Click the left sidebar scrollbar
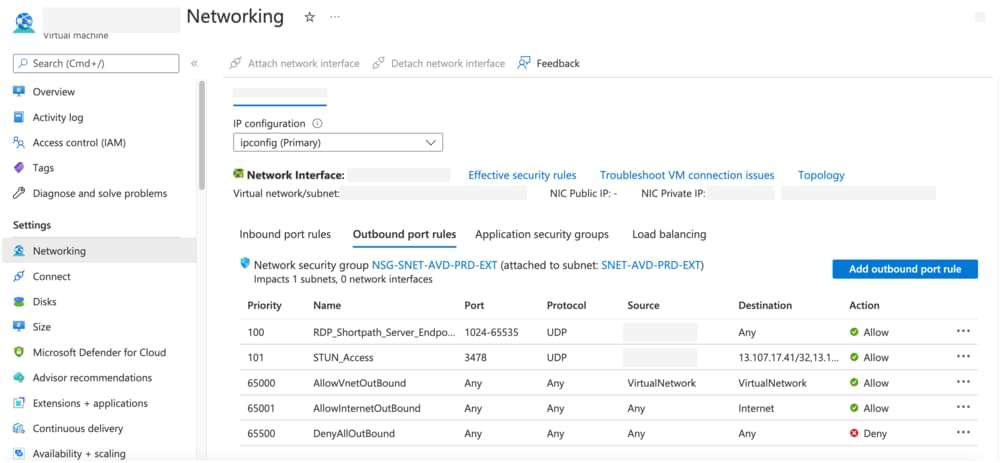Image resolution: width=1000 pixels, height=463 pixels. [202, 134]
